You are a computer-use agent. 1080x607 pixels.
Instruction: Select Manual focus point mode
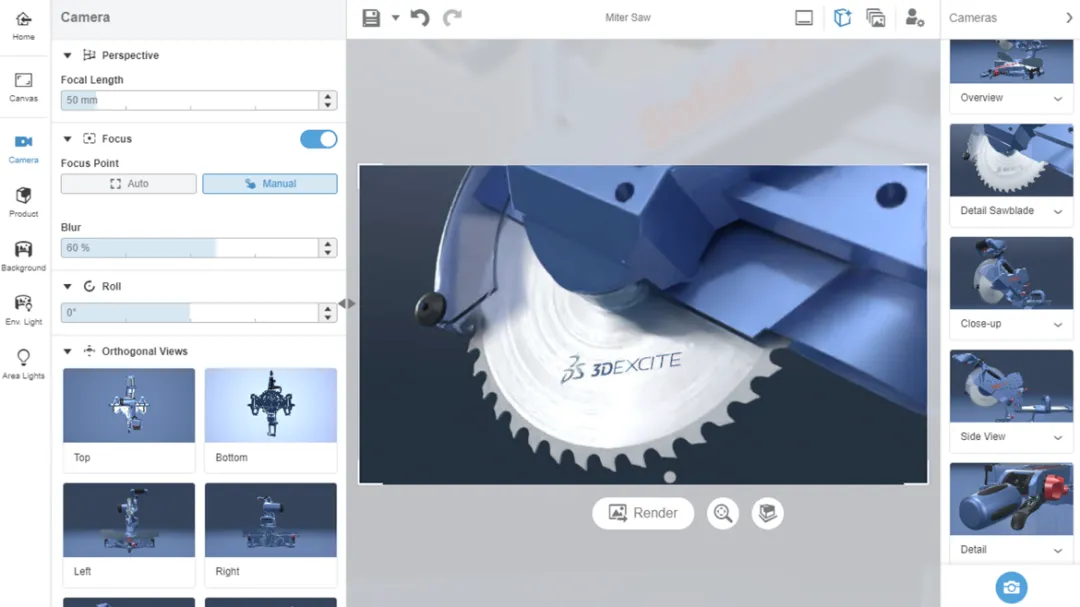coord(270,184)
